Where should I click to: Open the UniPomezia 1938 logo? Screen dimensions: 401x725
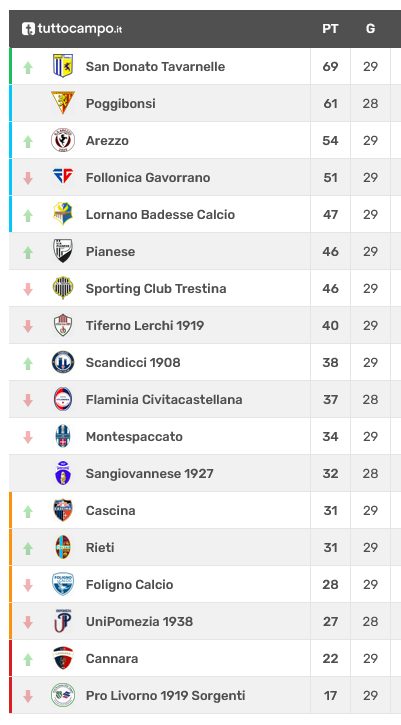[63, 621]
